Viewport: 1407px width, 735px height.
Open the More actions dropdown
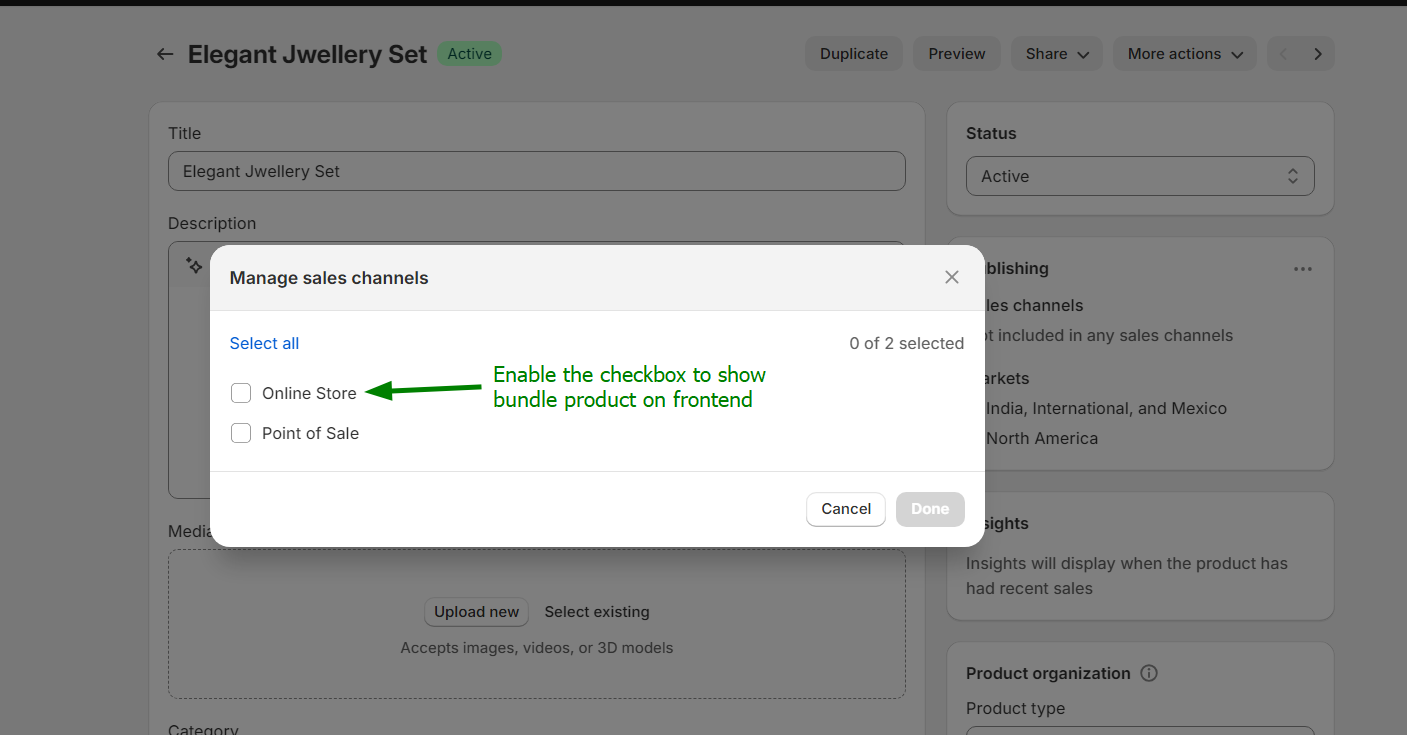click(1185, 54)
